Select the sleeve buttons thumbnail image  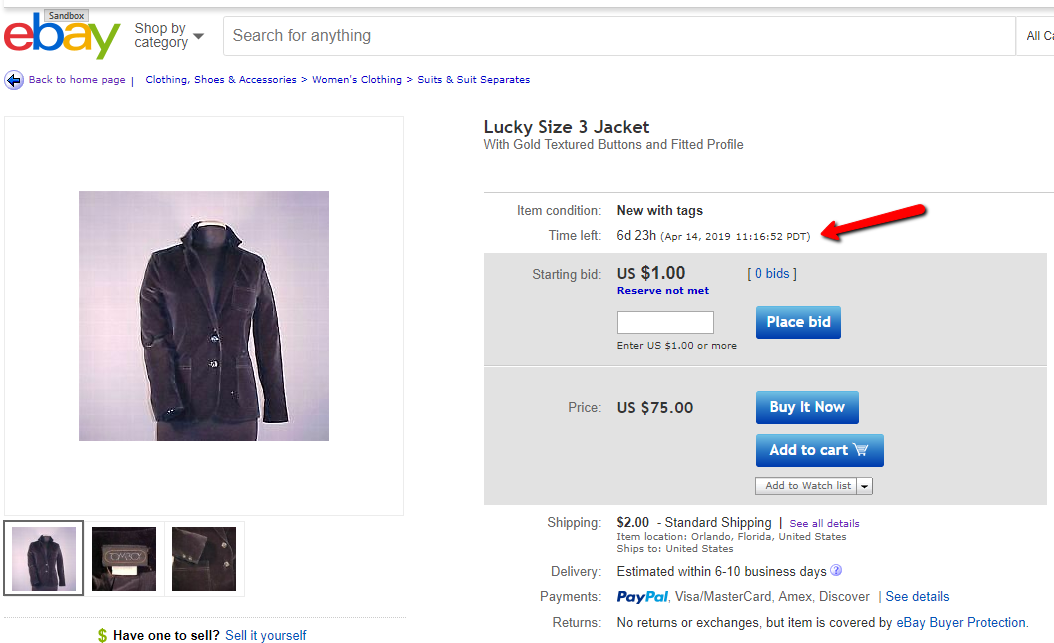[204, 558]
